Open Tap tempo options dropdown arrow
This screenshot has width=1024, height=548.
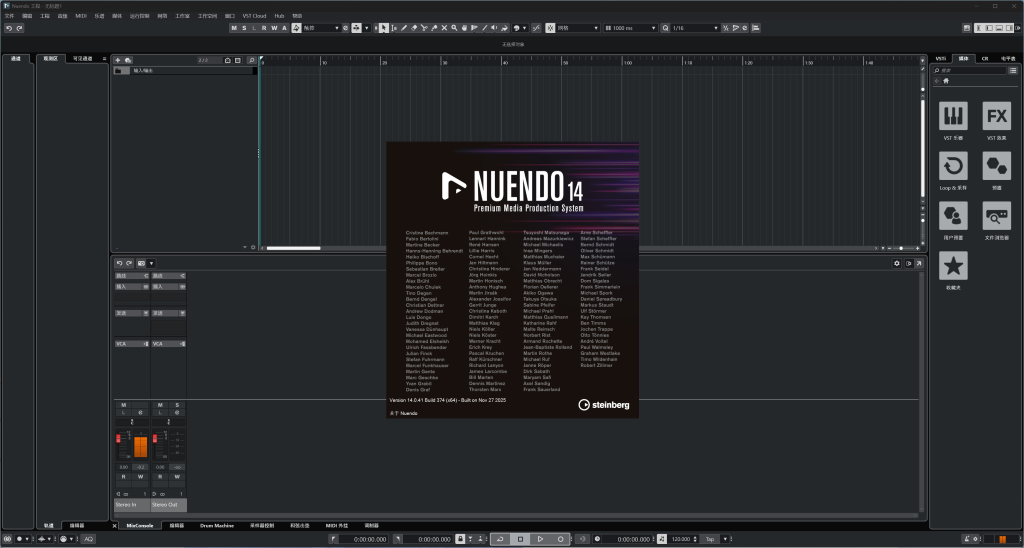coord(724,539)
